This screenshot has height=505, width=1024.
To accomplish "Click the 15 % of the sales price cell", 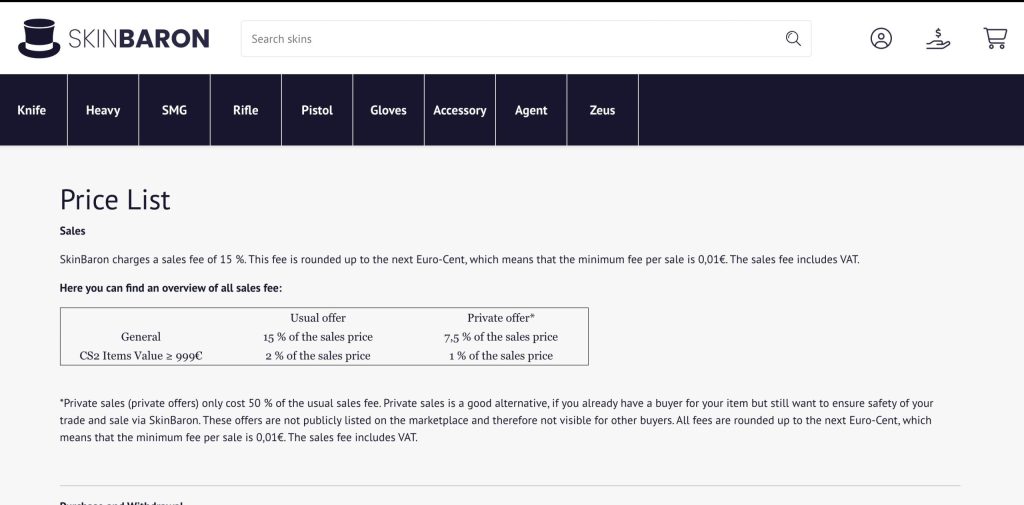I will [318, 337].
